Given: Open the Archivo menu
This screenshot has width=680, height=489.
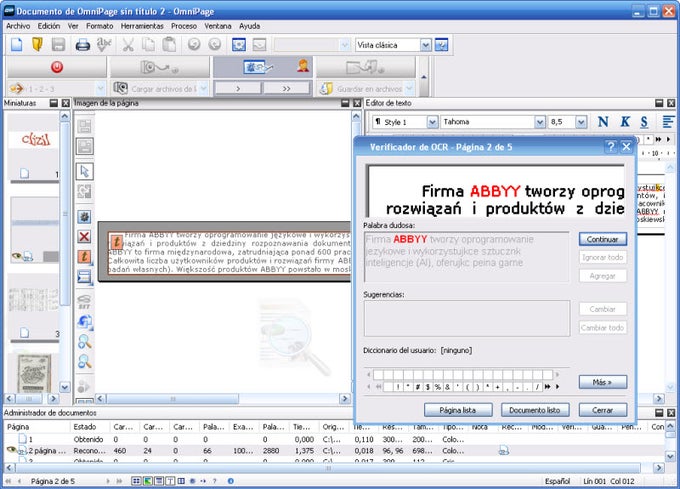Looking at the screenshot, I should 18,26.
